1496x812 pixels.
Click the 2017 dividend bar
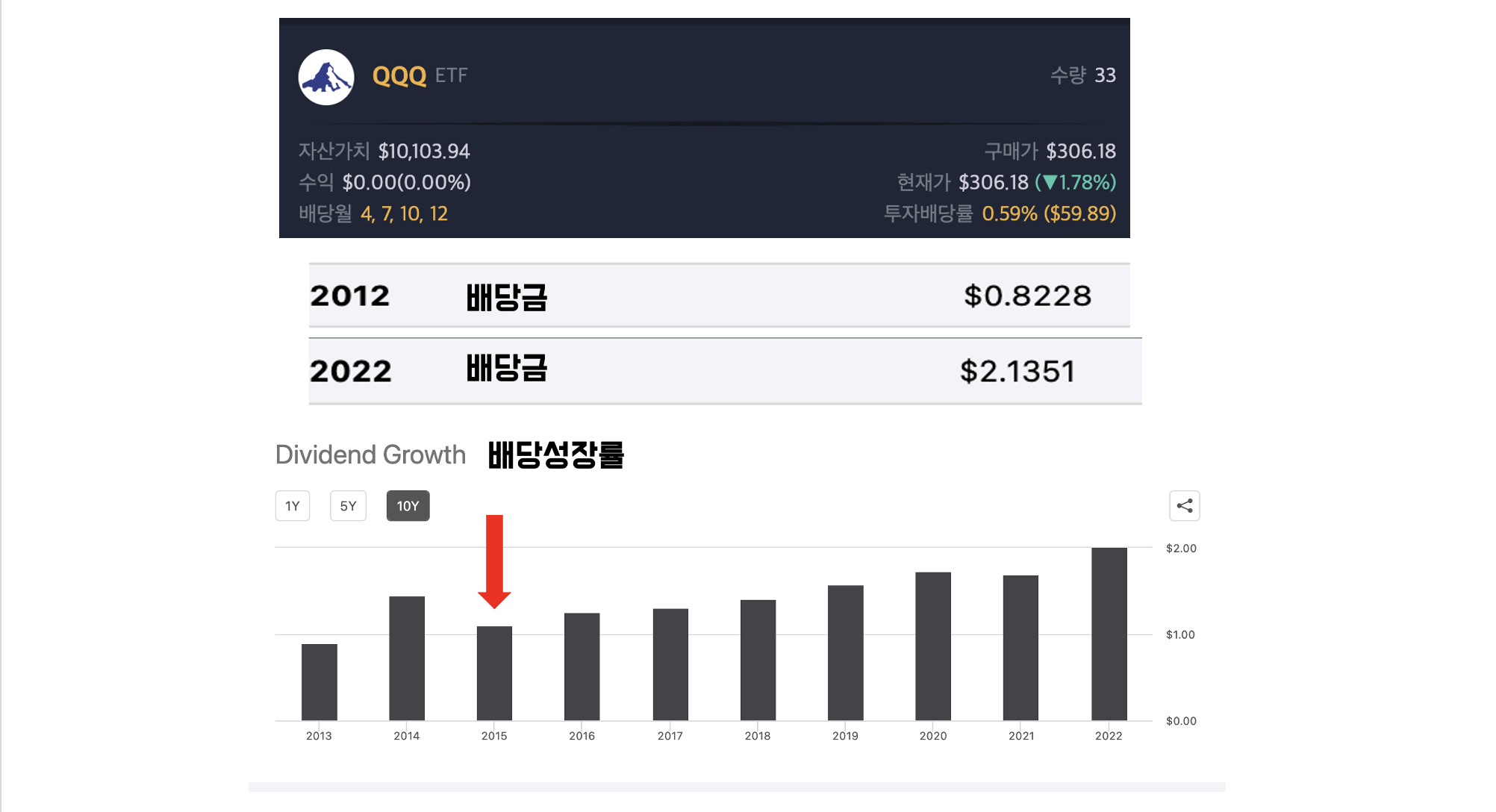(x=670, y=664)
